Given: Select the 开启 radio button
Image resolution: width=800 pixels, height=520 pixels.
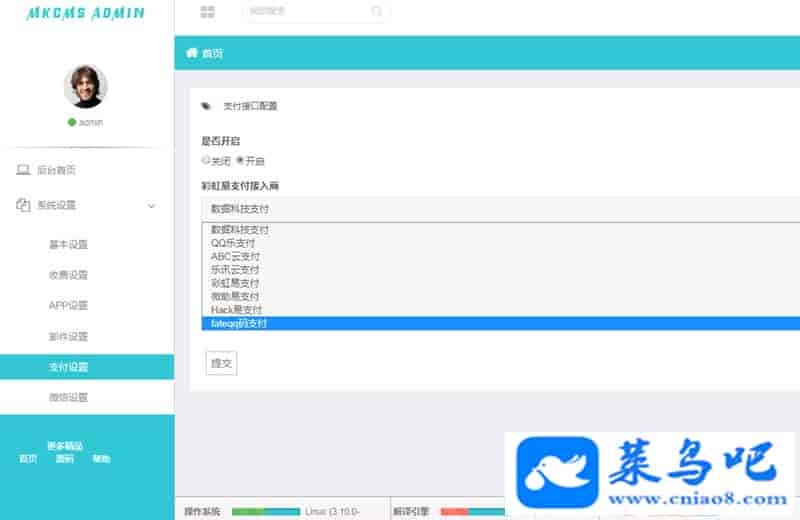Looking at the screenshot, I should click(x=240, y=160).
